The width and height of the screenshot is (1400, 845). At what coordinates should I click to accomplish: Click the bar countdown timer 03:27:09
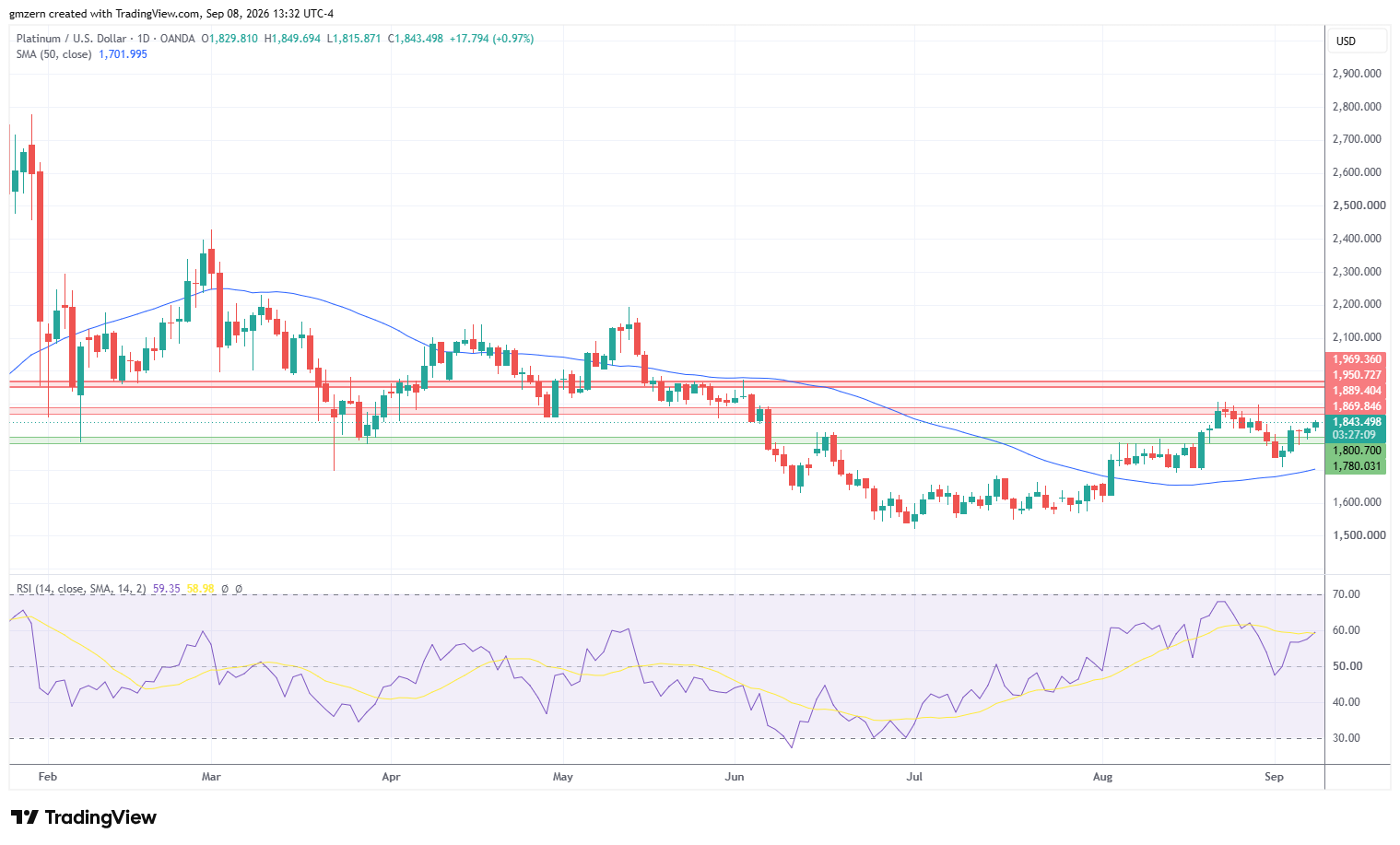pos(1354,435)
